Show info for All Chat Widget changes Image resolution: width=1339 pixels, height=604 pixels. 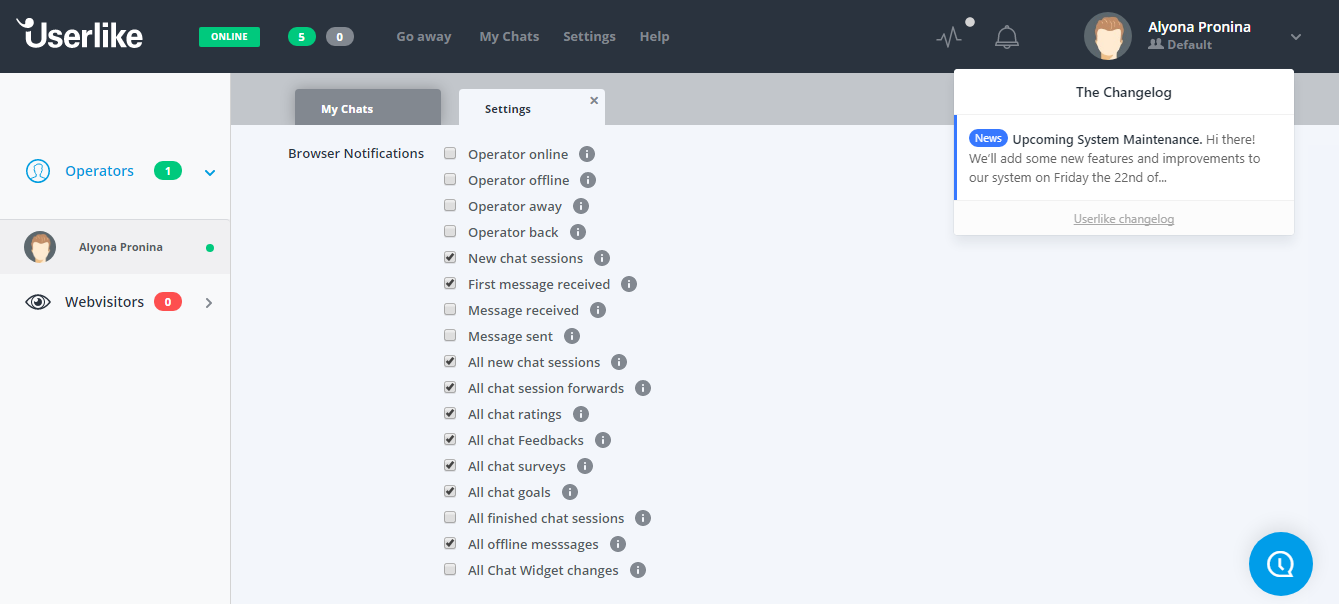click(638, 570)
